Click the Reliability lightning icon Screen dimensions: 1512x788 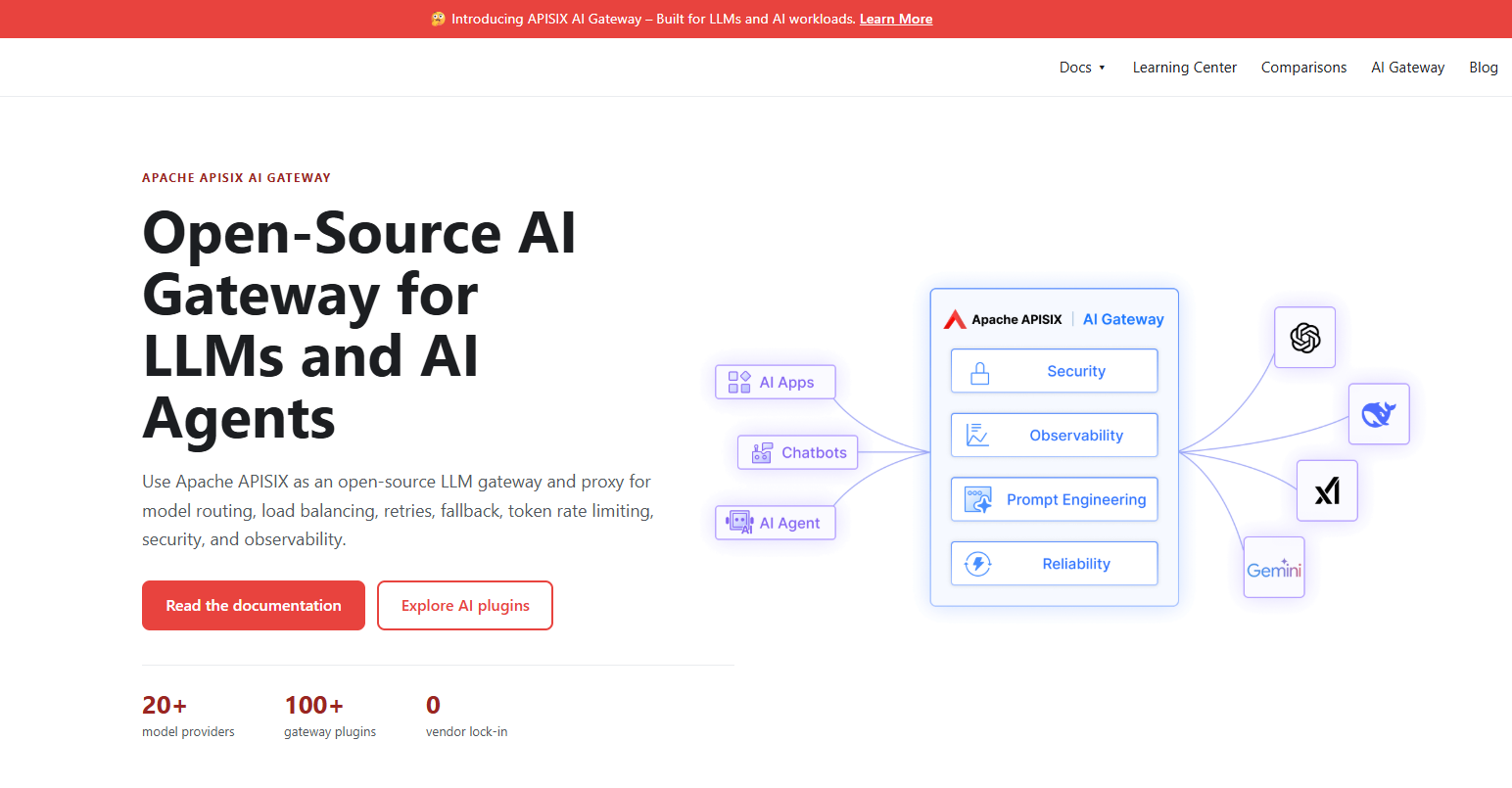[978, 564]
